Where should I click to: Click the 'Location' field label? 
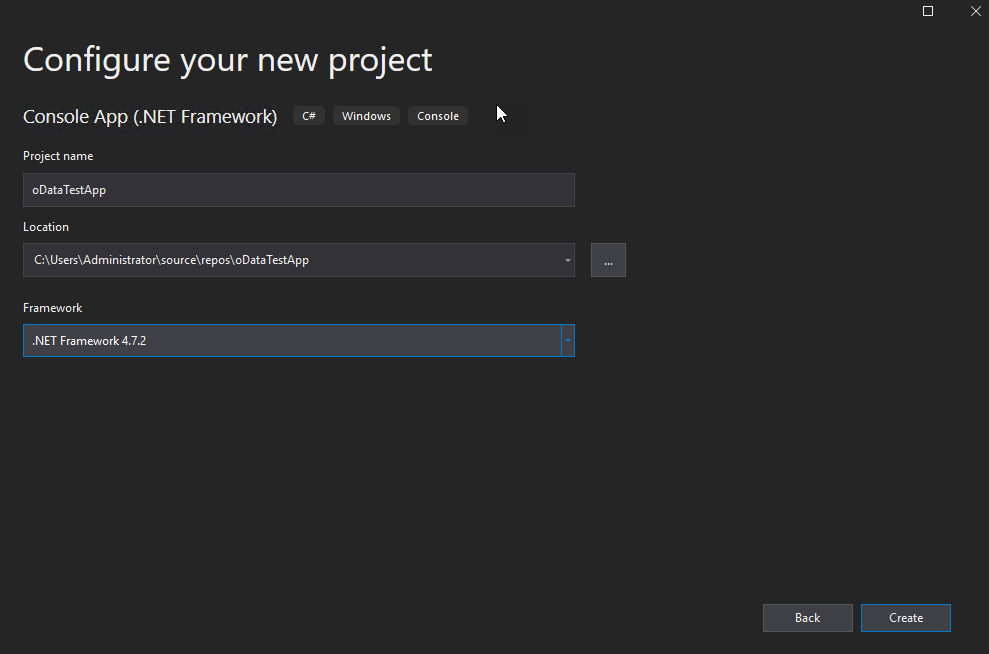[46, 227]
